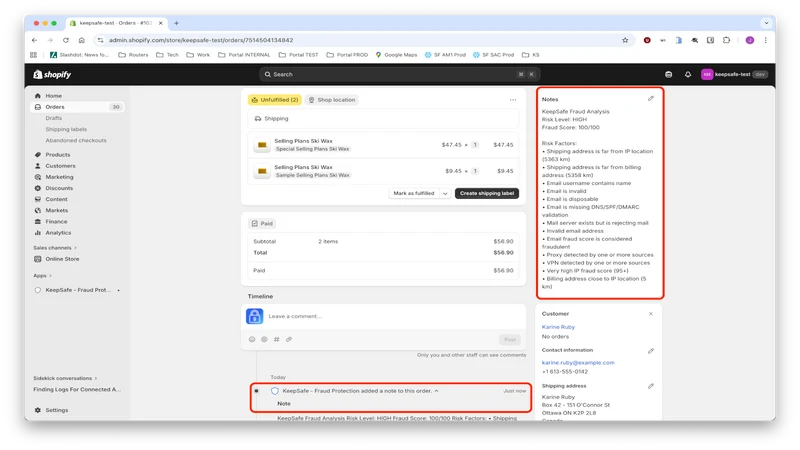Open browser extensions puzzle icon
800x450 pixels.
727,40
